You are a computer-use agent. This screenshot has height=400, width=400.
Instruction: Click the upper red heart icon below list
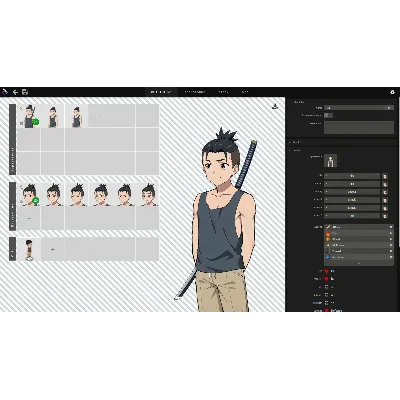tap(326, 271)
